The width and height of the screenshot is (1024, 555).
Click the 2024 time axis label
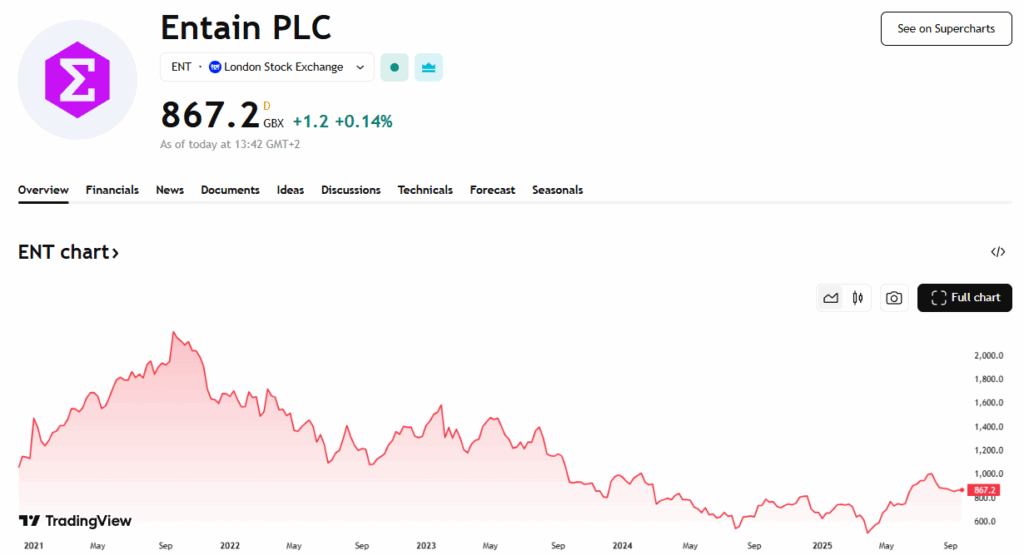click(x=622, y=545)
